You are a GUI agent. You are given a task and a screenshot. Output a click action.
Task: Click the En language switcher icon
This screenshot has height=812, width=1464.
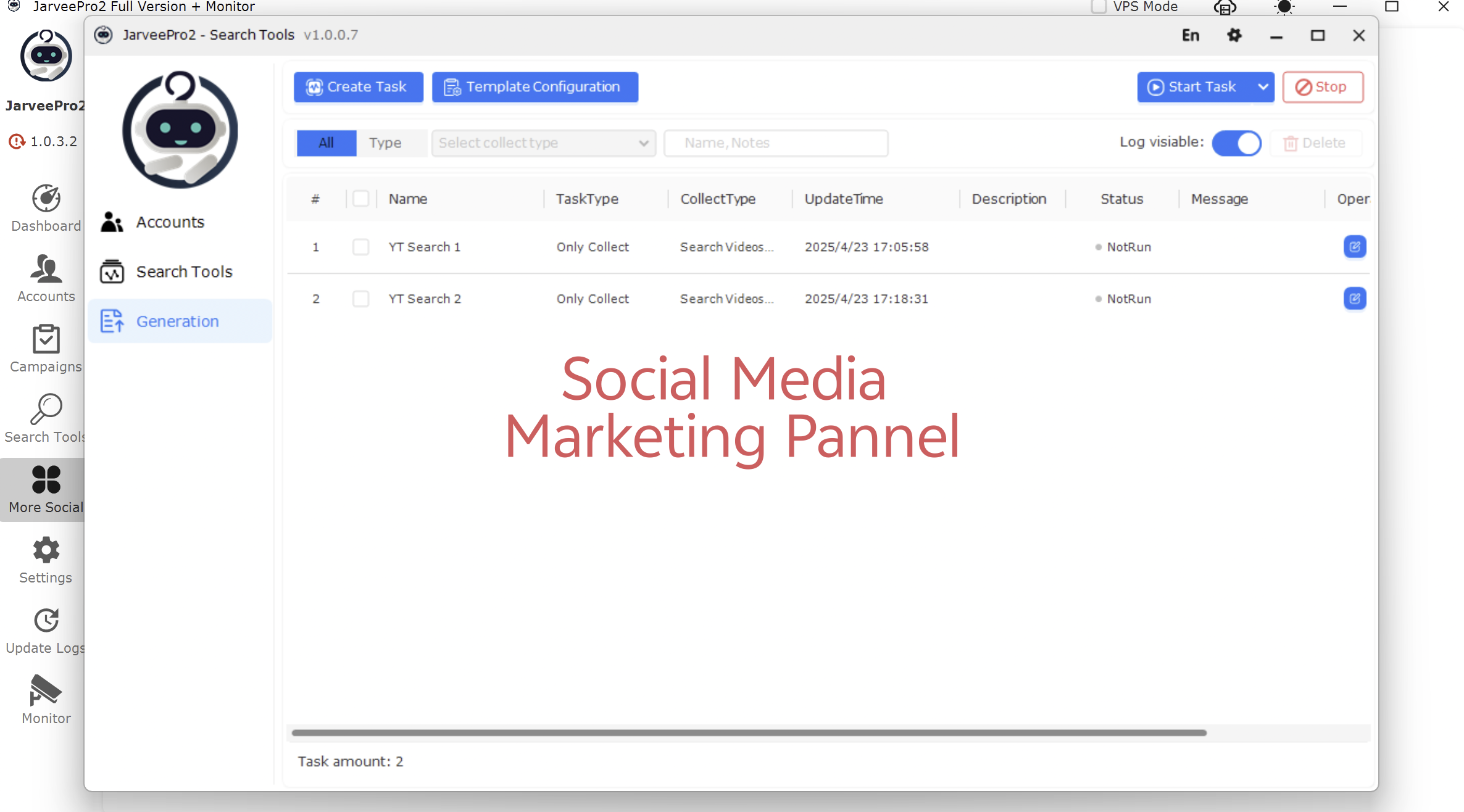[1190, 36]
